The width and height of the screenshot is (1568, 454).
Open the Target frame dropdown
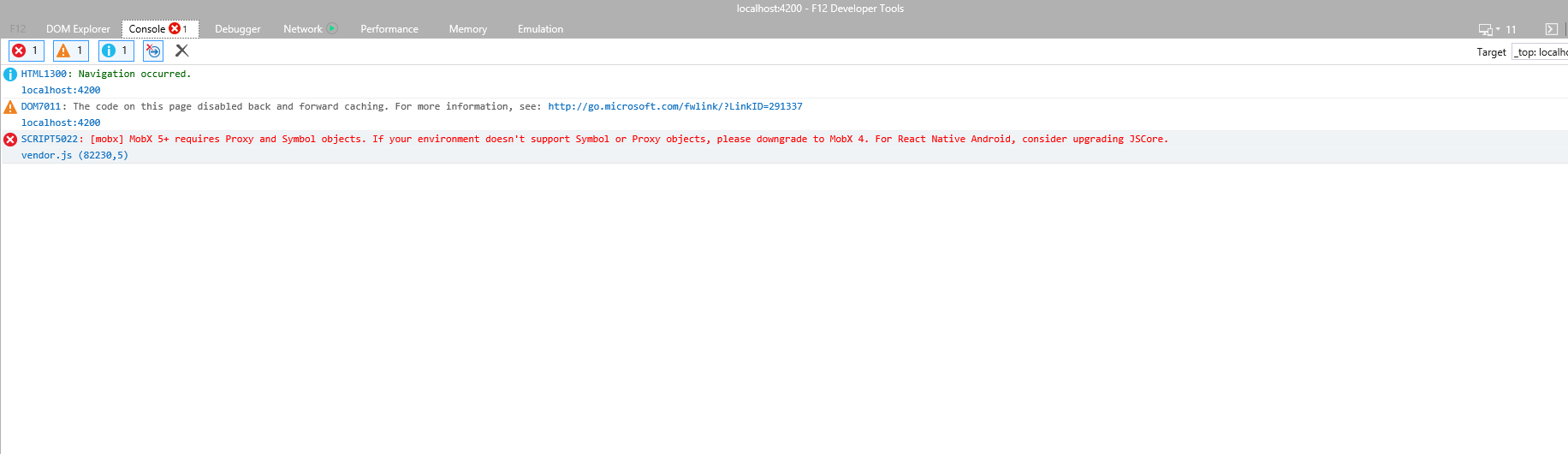[1540, 52]
